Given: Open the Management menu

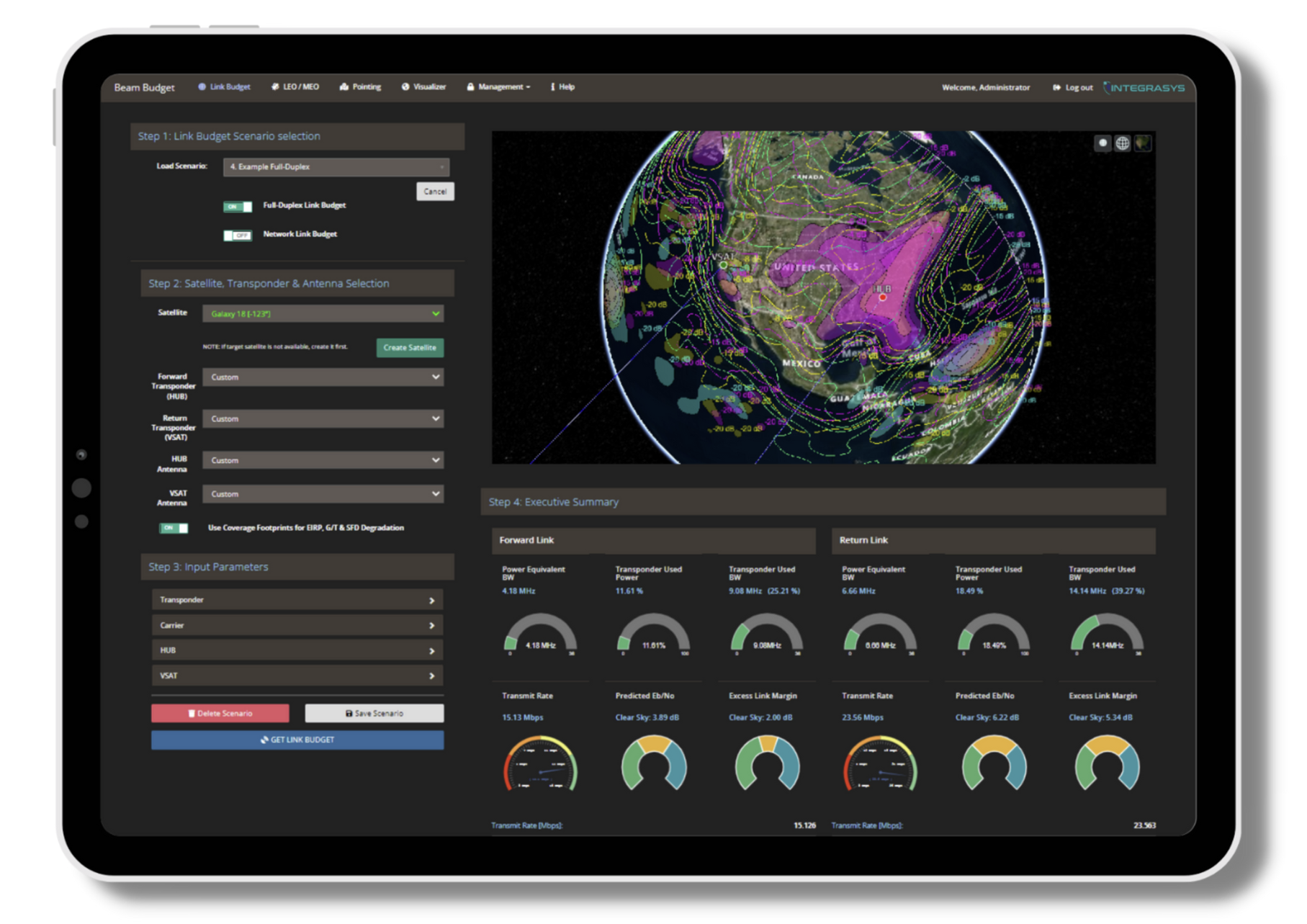Looking at the screenshot, I should 498,86.
